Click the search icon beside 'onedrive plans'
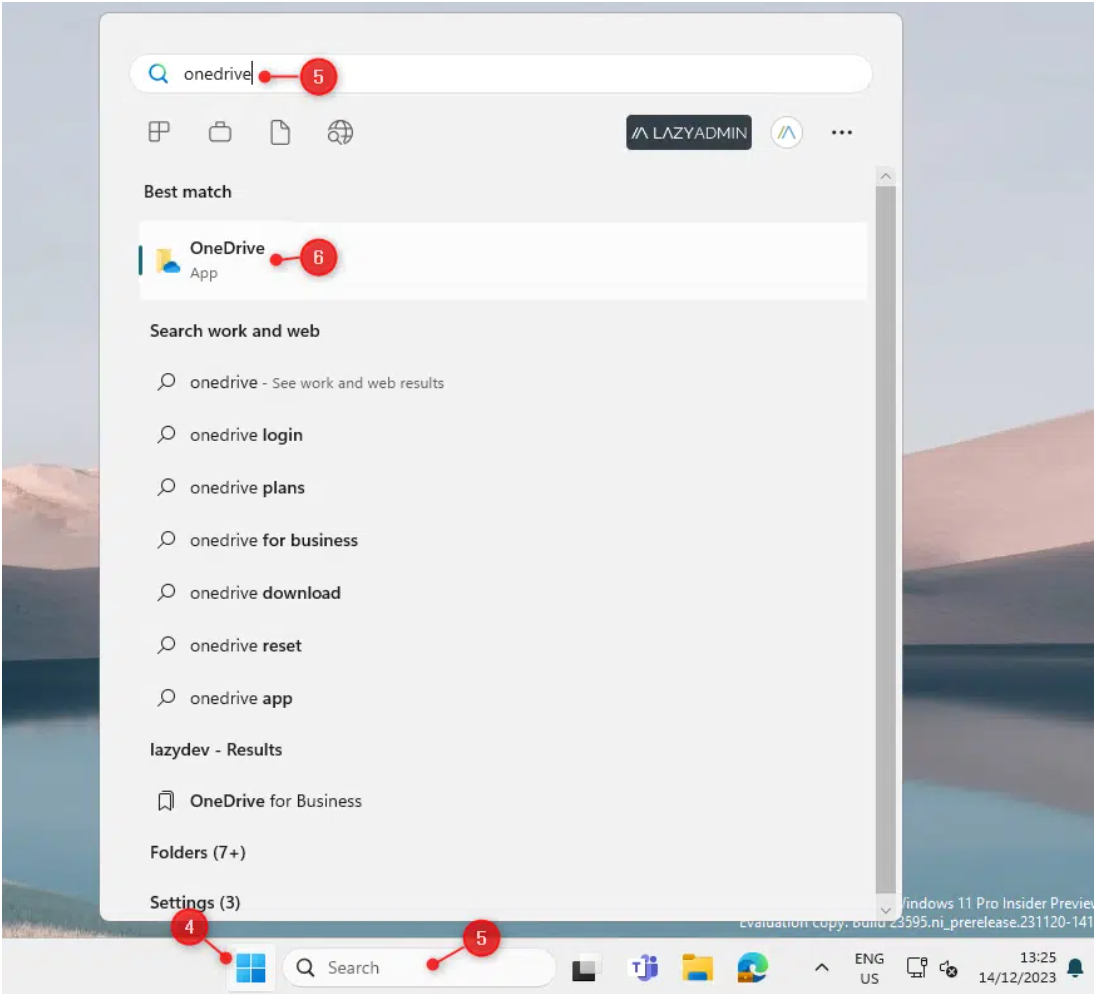Image resolution: width=1098 pixels, height=997 pixels. (x=166, y=487)
